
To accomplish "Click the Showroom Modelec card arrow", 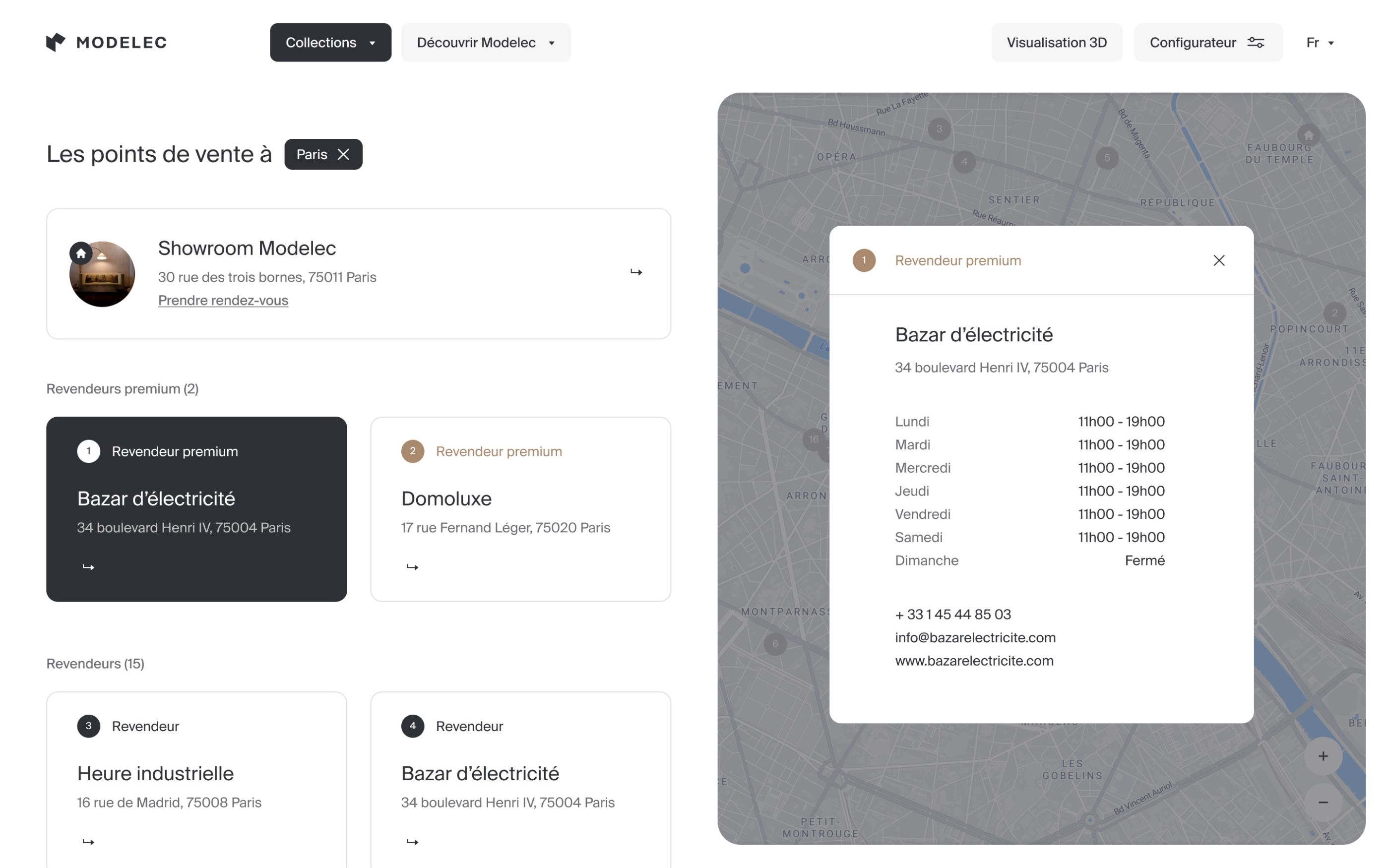I will [635, 272].
